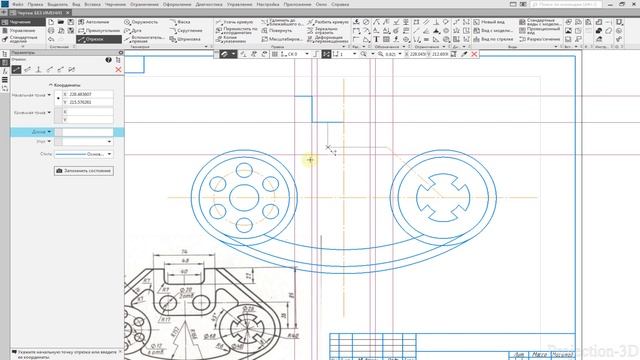Collapse the Координаты section
The width and height of the screenshot is (640, 360).
coord(64,85)
